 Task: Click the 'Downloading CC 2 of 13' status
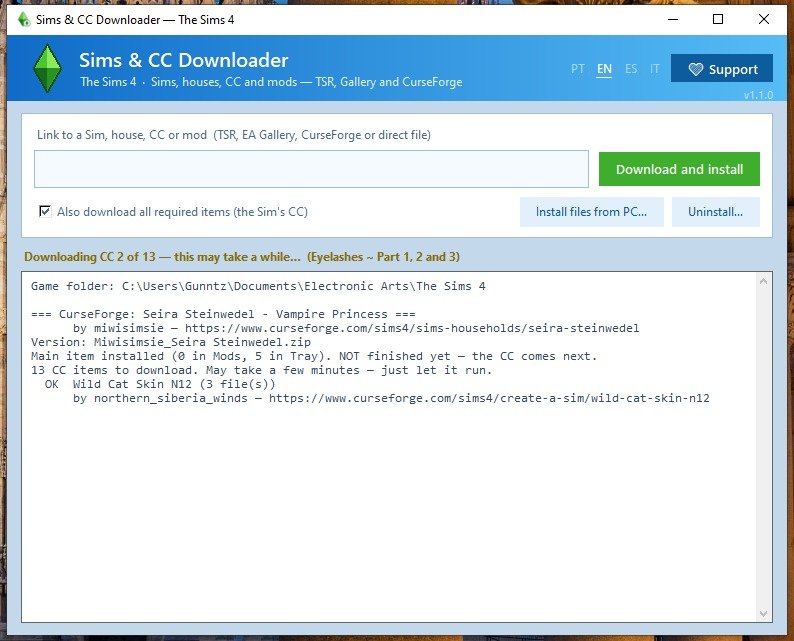(x=242, y=257)
